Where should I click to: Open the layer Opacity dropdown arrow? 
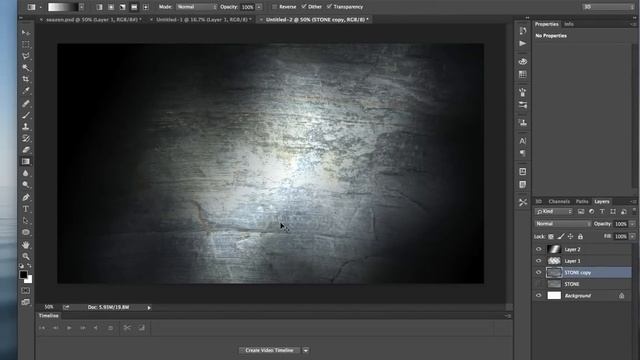[x=632, y=224]
